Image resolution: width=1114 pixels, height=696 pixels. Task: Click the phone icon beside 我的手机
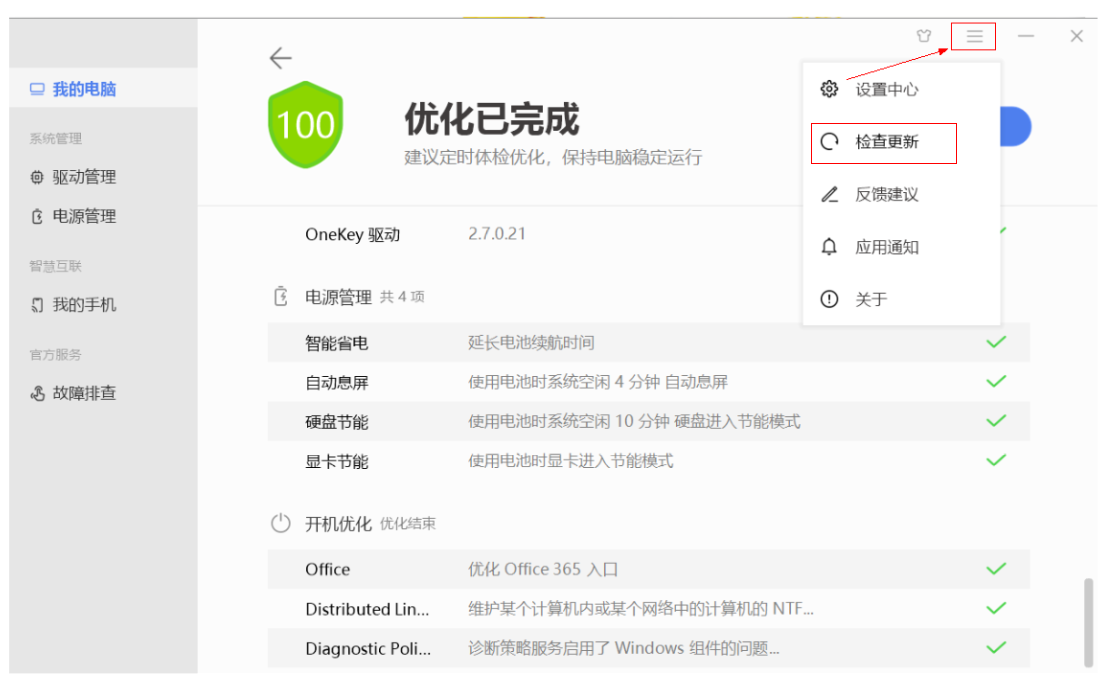pos(37,305)
